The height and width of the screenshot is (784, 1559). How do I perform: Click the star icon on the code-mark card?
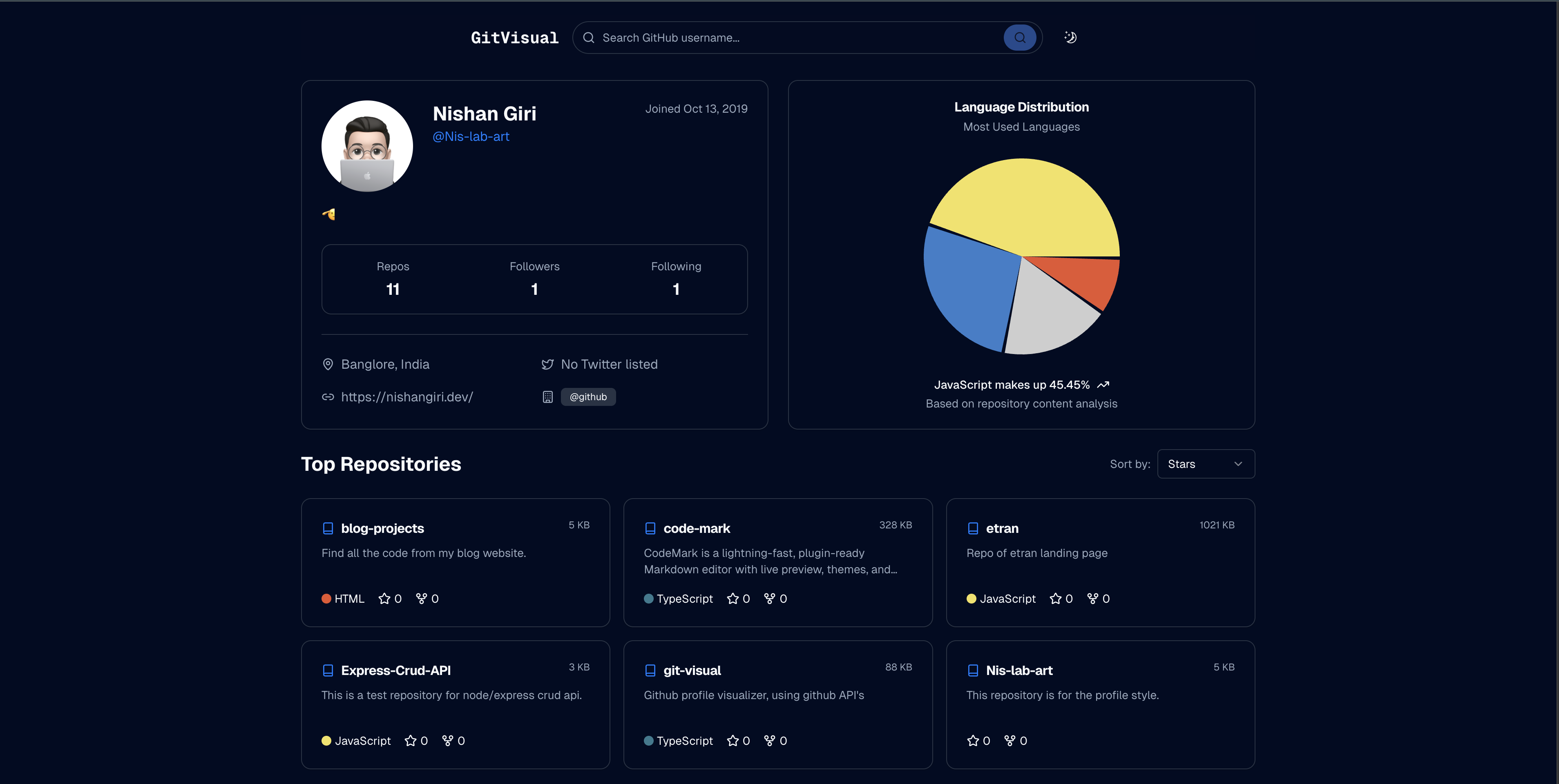[x=732, y=598]
